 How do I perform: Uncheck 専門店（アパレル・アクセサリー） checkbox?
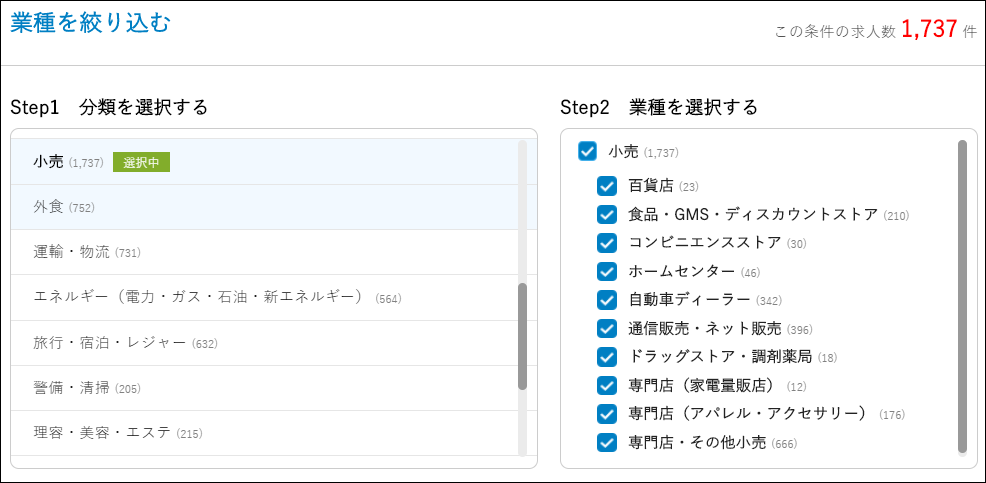[x=607, y=414]
